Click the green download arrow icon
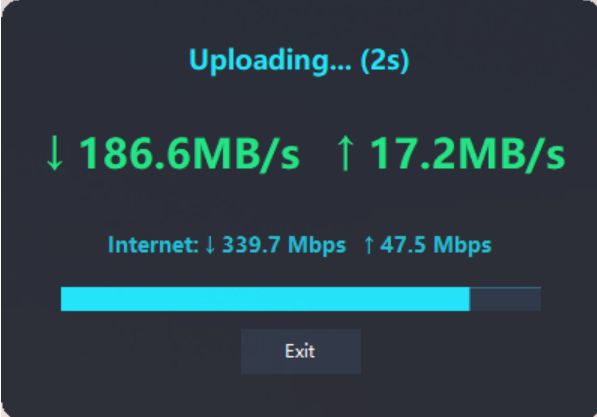 54,153
